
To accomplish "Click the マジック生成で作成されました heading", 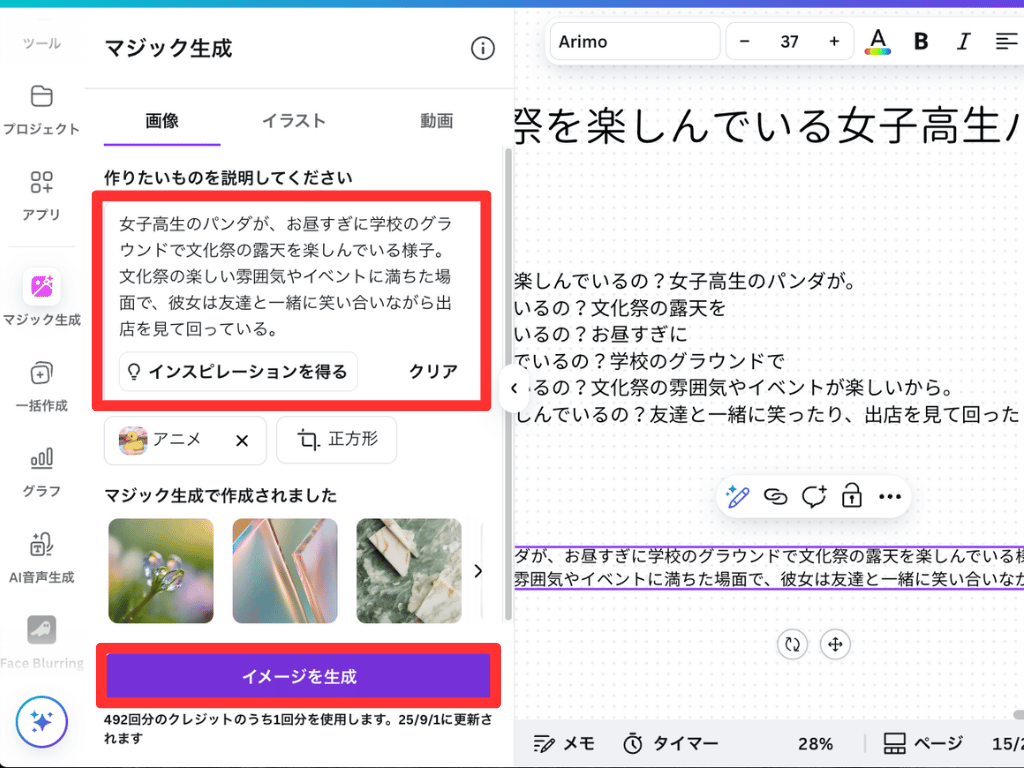I will click(221, 496).
